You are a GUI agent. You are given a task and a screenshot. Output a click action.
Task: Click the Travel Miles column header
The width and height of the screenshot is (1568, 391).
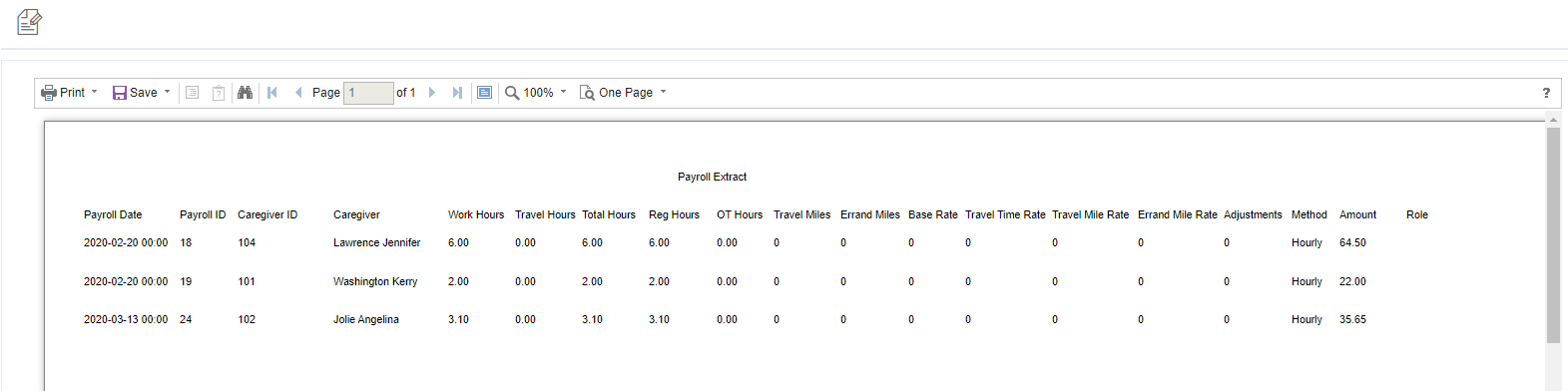point(801,214)
